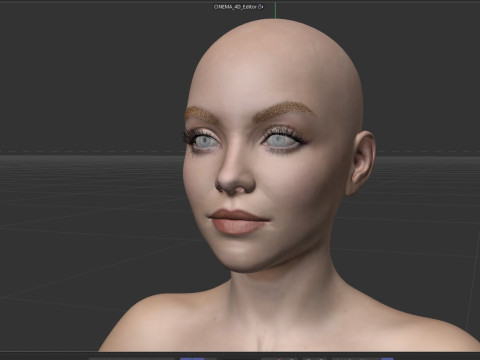This screenshot has height=360, width=480.
Task: Click the CINEMA_4D_Editor viewport label
Action: coord(235,7)
